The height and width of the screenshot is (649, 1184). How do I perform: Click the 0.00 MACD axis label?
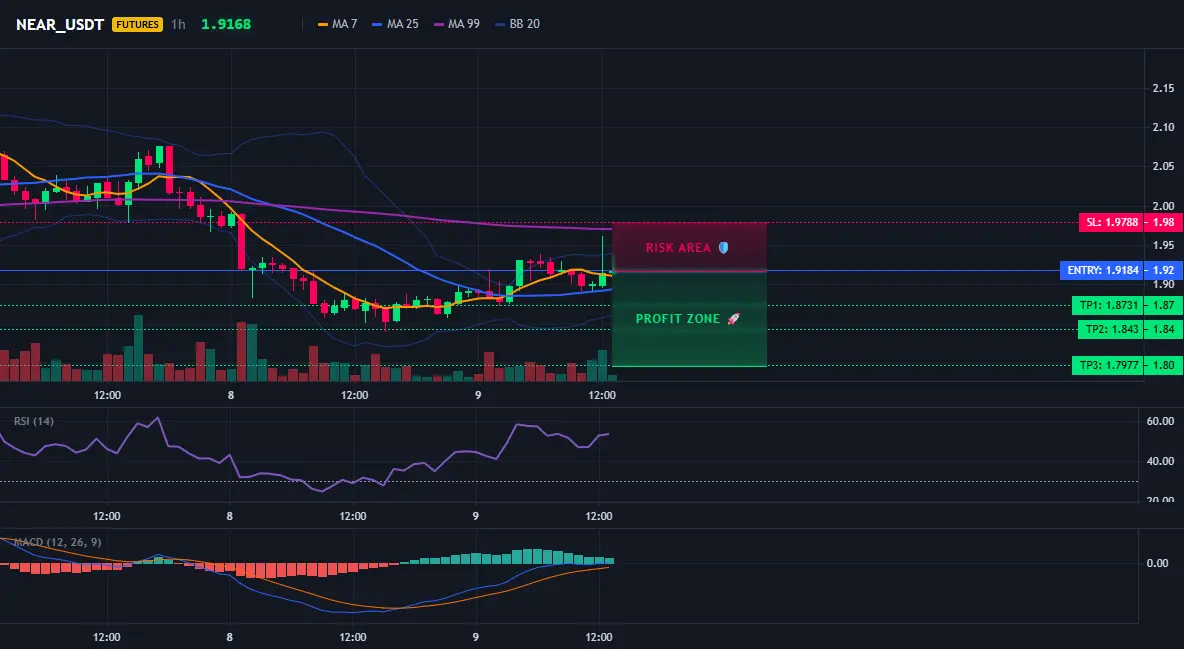click(1158, 563)
